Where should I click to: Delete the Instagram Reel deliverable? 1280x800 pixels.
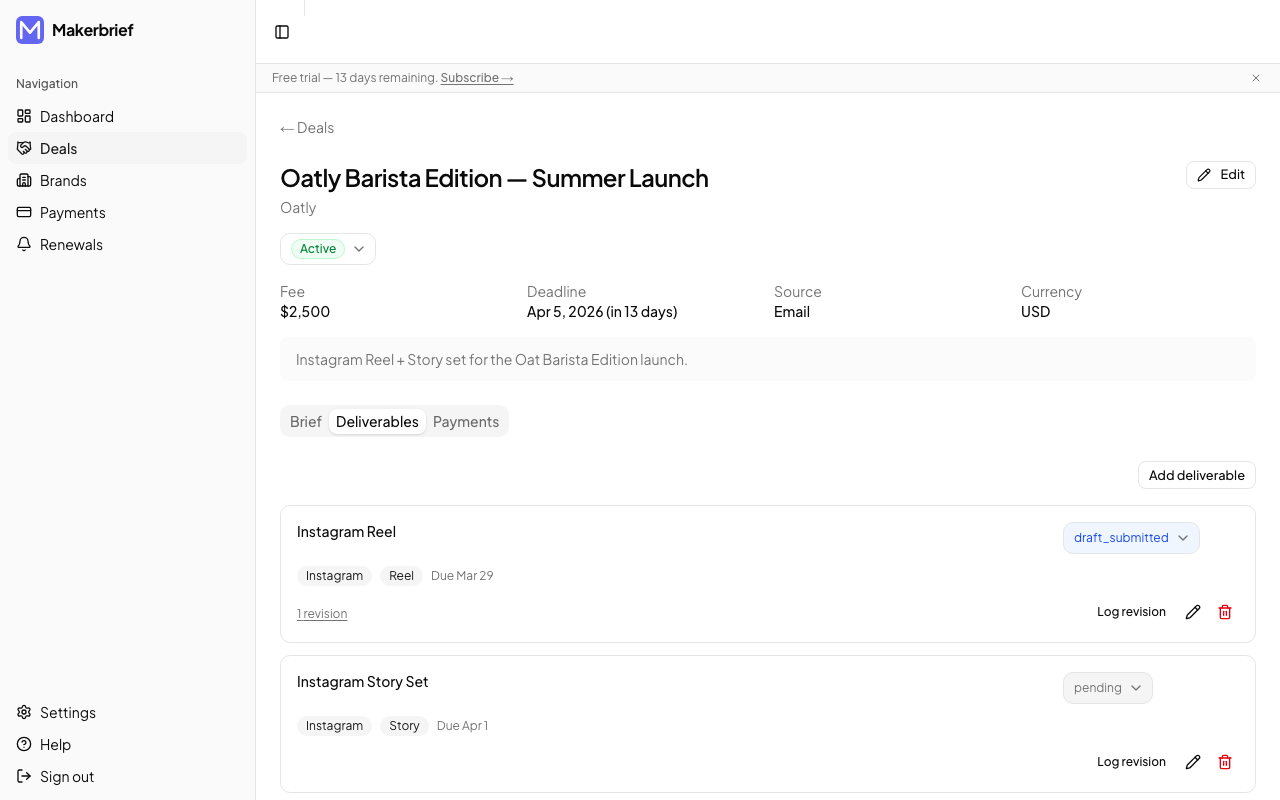coord(1224,611)
